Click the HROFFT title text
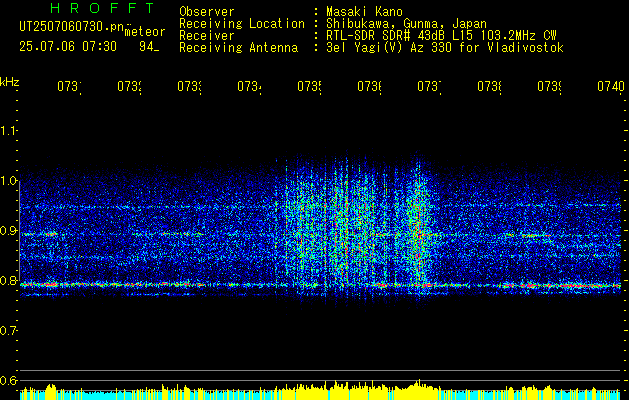Image resolution: width=629 pixels, height=400 pixels. tap(103, 8)
